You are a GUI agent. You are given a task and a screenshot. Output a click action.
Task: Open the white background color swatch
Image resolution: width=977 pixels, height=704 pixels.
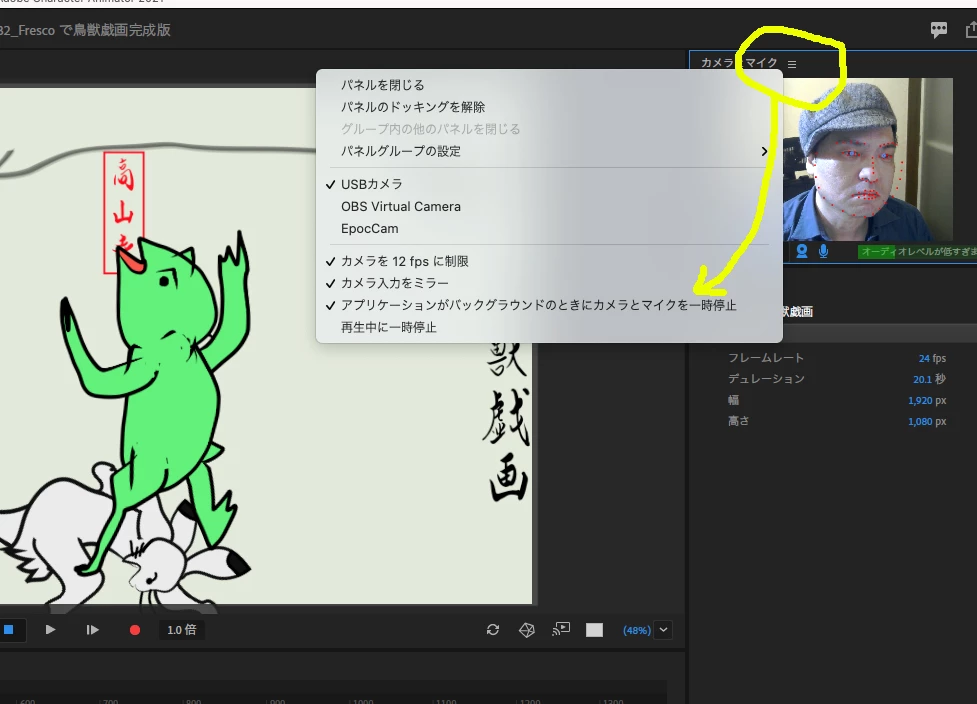(594, 630)
